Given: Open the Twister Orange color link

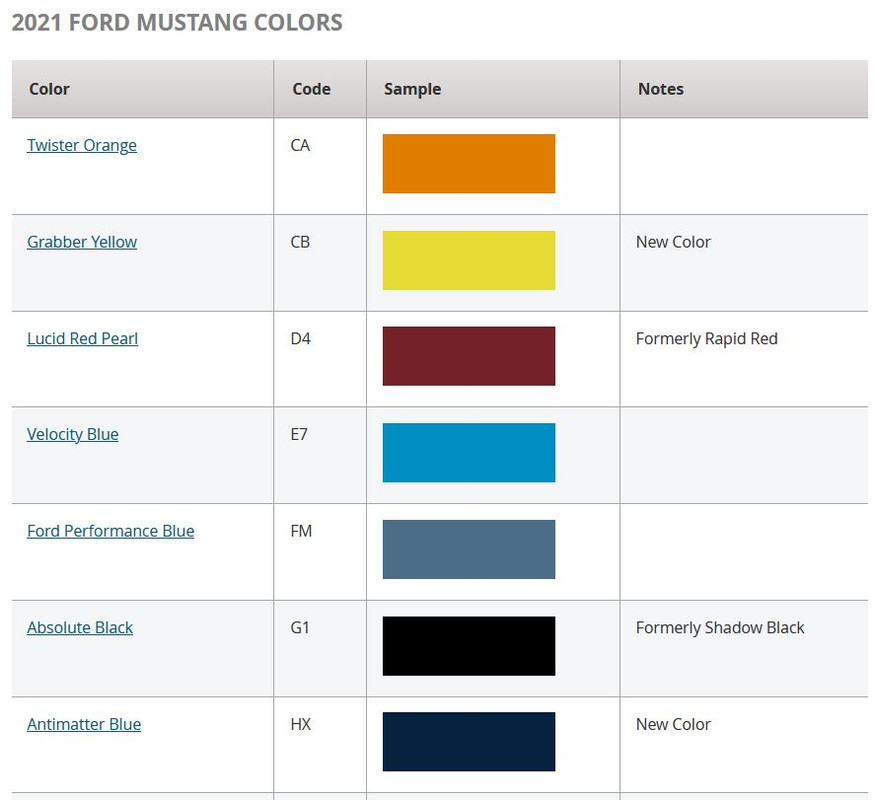Looking at the screenshot, I should pyautogui.click(x=82, y=145).
